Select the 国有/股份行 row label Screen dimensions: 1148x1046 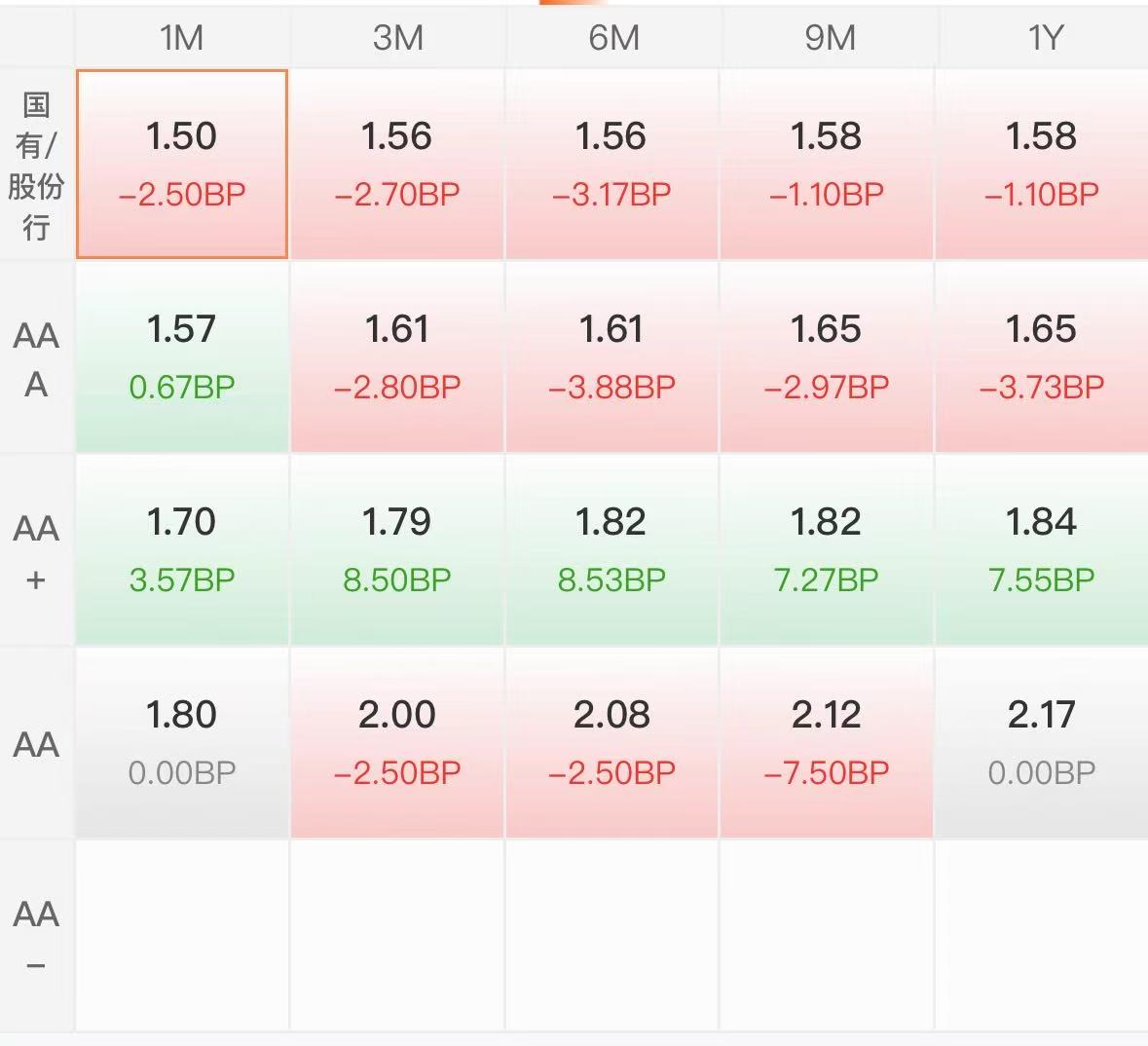pos(37,165)
